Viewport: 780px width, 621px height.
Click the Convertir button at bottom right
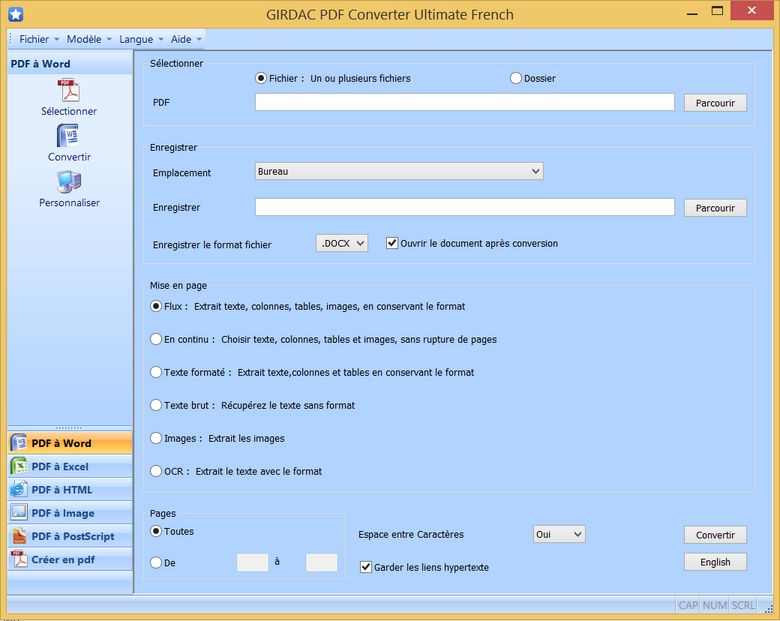click(x=715, y=535)
